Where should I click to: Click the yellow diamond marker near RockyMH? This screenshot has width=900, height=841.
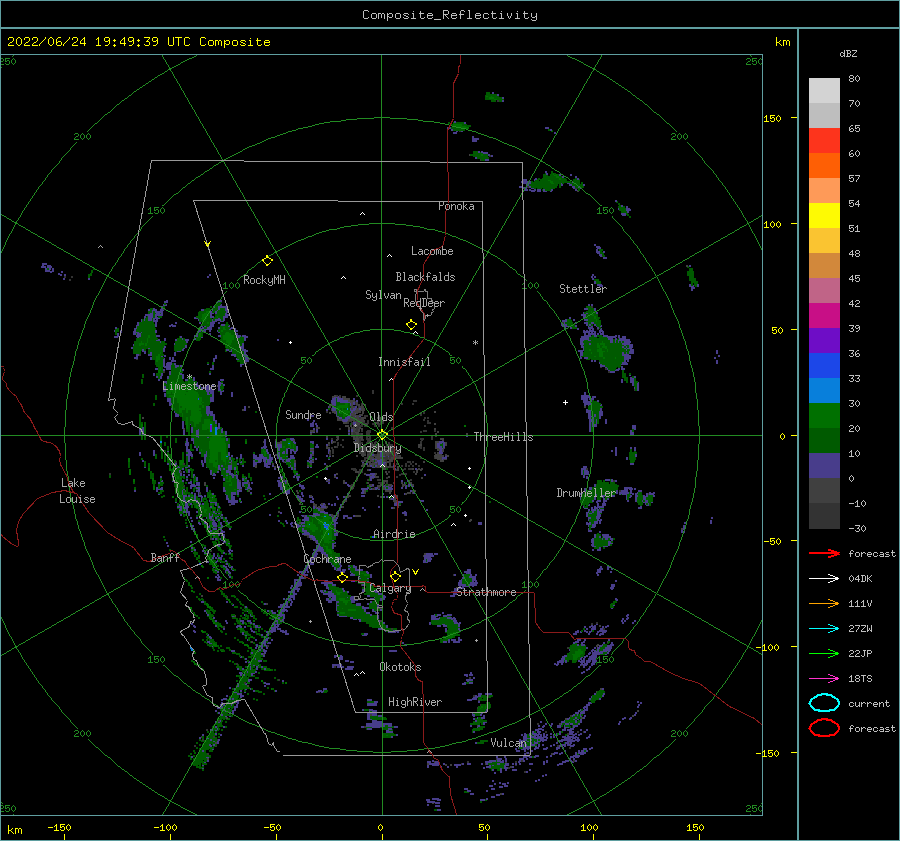267,261
